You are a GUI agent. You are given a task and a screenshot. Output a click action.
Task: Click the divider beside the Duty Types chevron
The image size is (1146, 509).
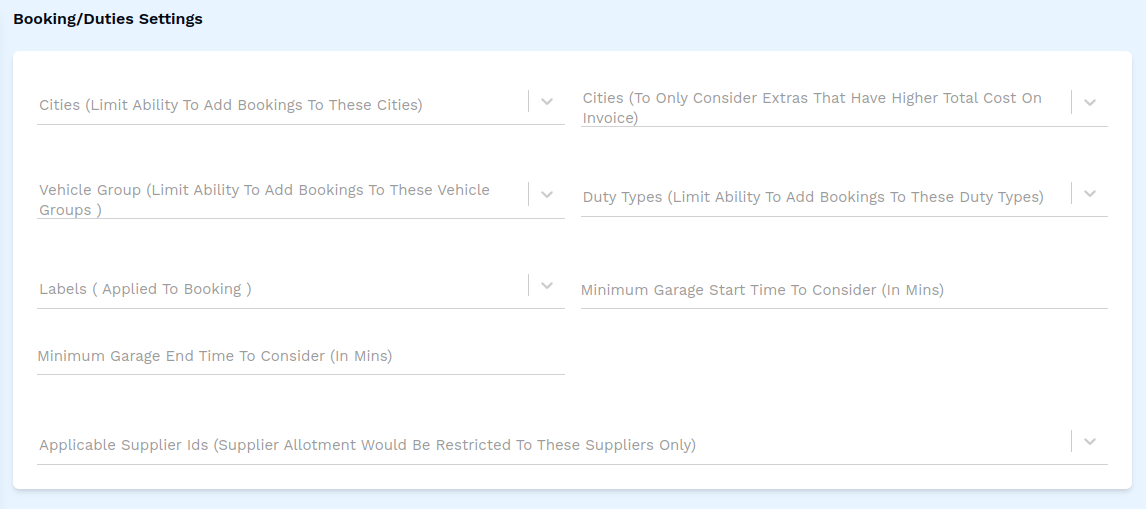point(1072,193)
